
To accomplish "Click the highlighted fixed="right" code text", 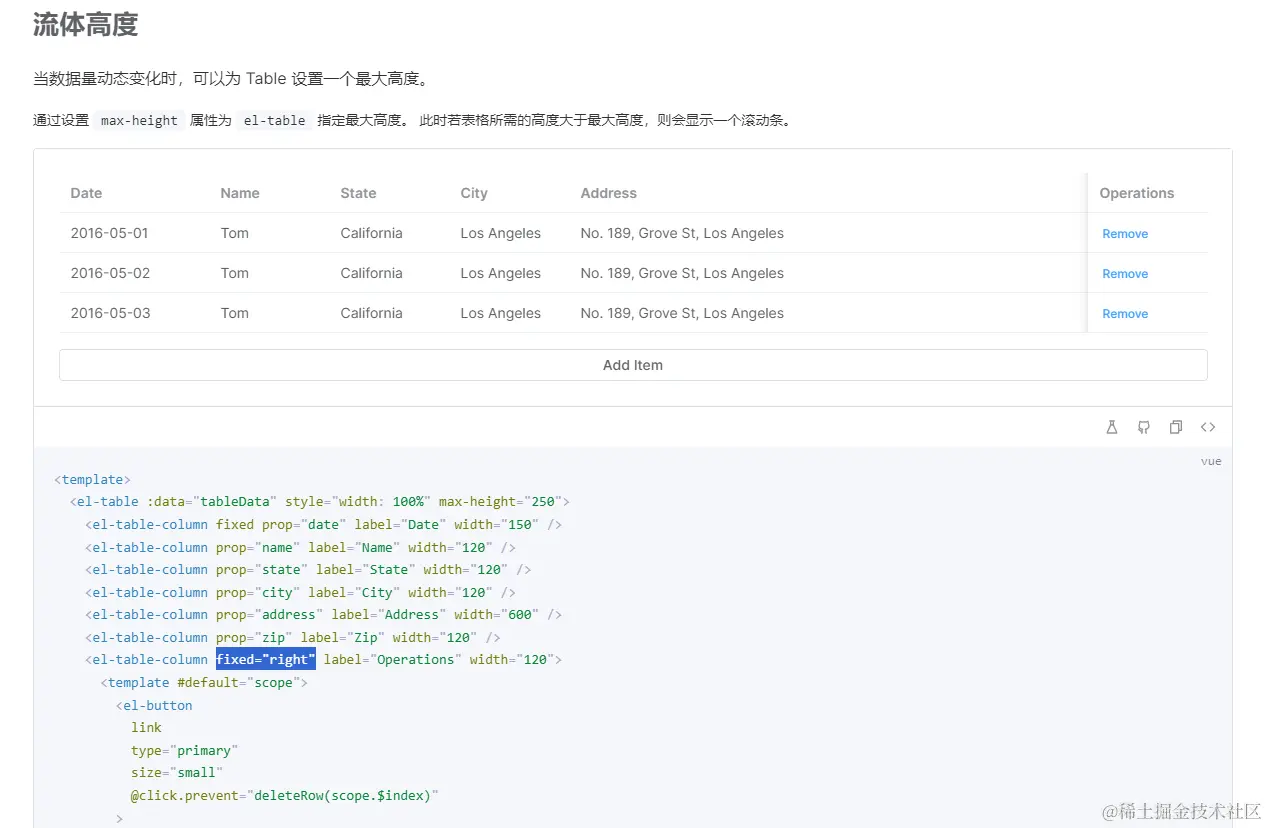I will coord(266,659).
